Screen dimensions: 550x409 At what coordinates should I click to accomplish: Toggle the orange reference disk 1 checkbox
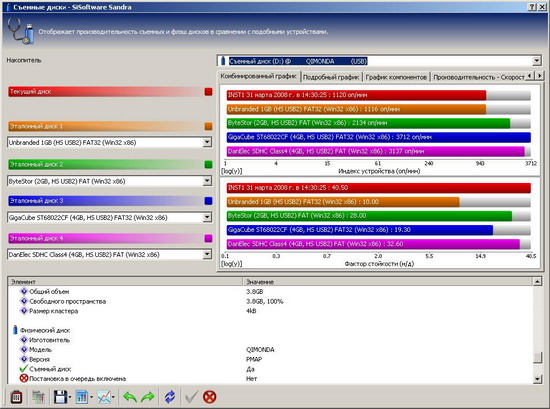coord(208,126)
